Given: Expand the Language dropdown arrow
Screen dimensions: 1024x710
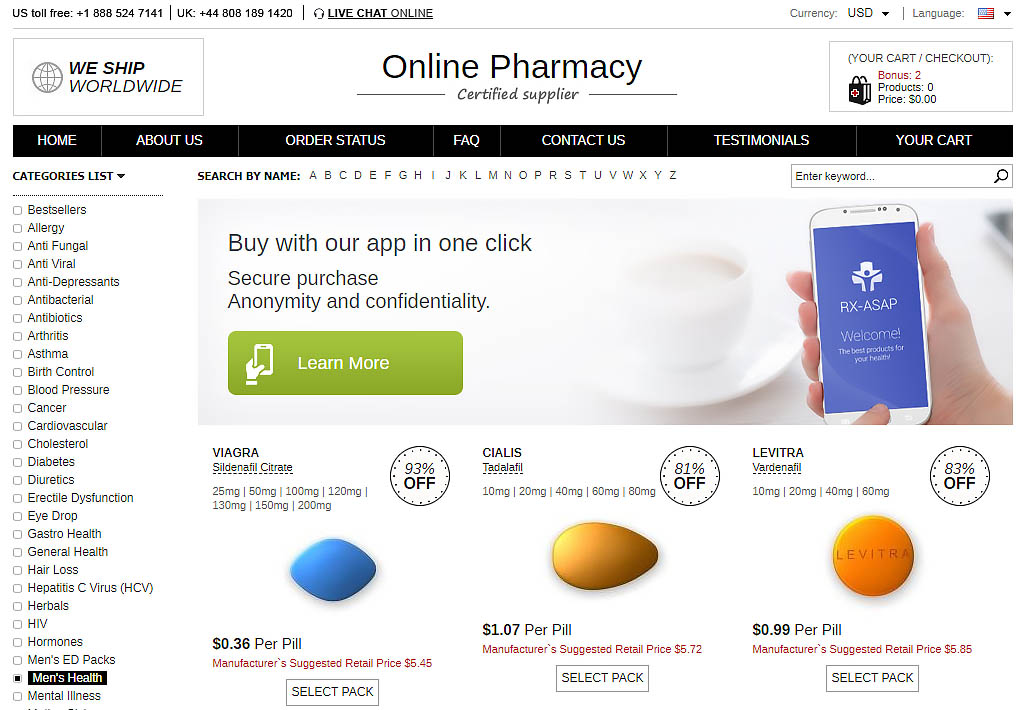Looking at the screenshot, I should pyautogui.click(x=1007, y=14).
